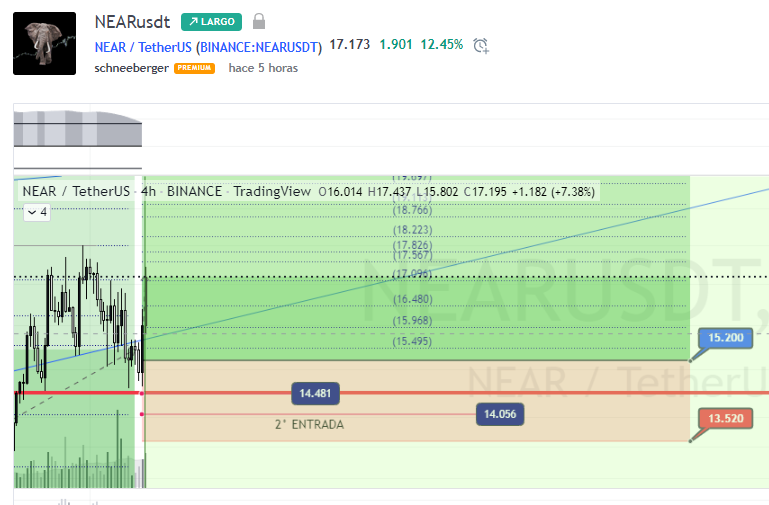
Task: Click the 13.520 red stop price label
Action: coord(726,418)
